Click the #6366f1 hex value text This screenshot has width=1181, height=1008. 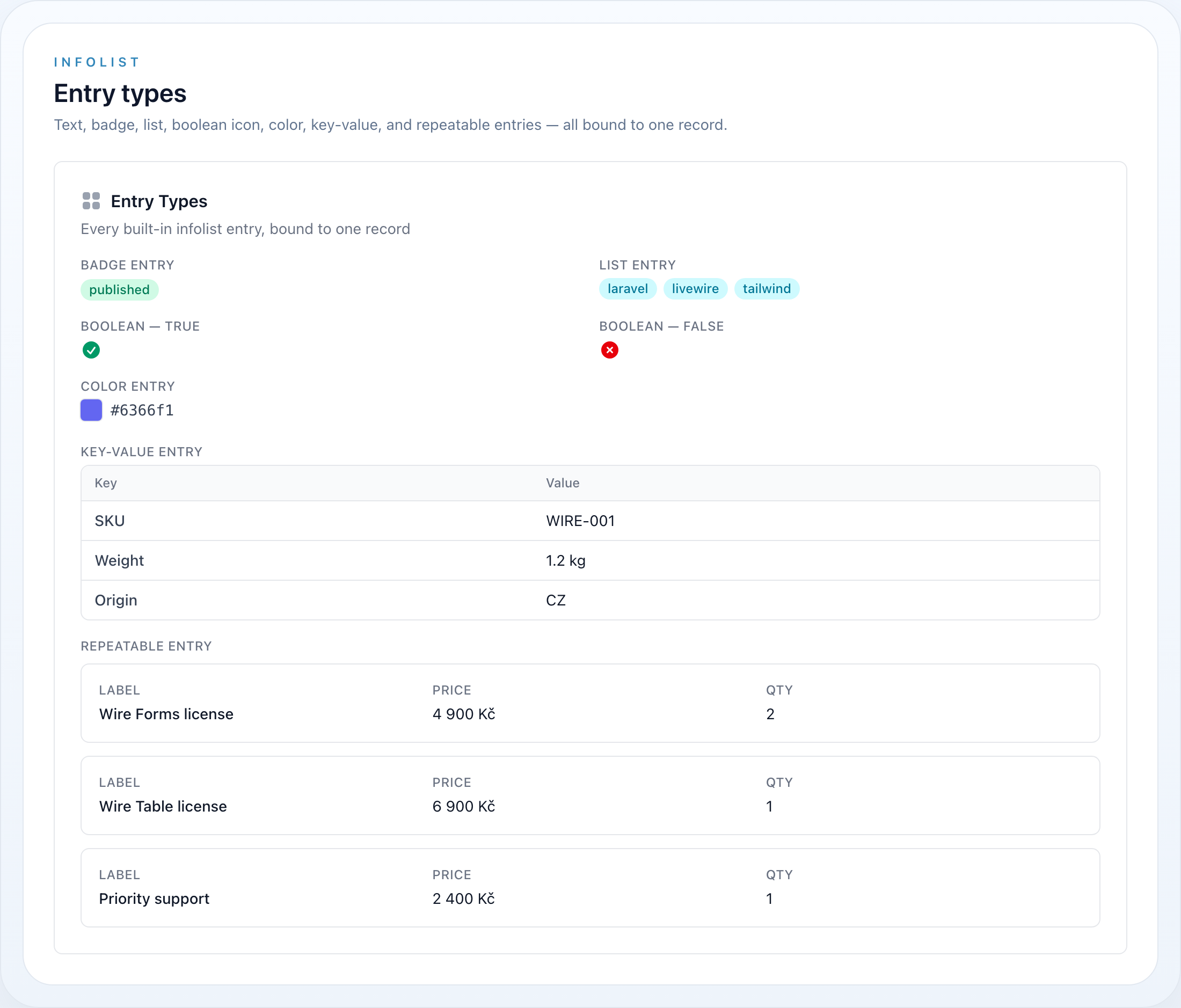click(142, 410)
